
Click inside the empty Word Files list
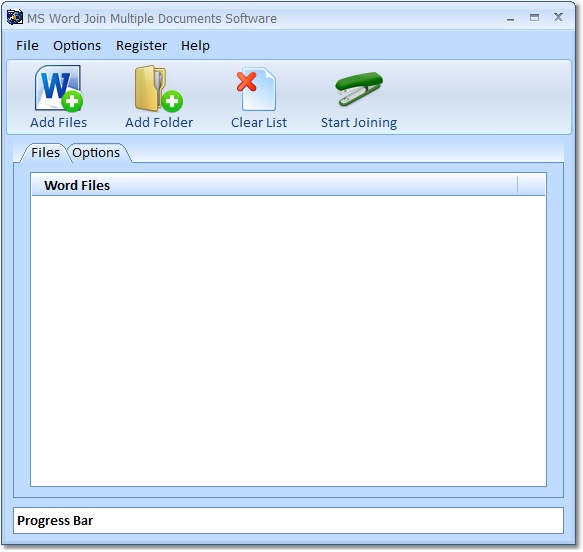click(x=289, y=340)
